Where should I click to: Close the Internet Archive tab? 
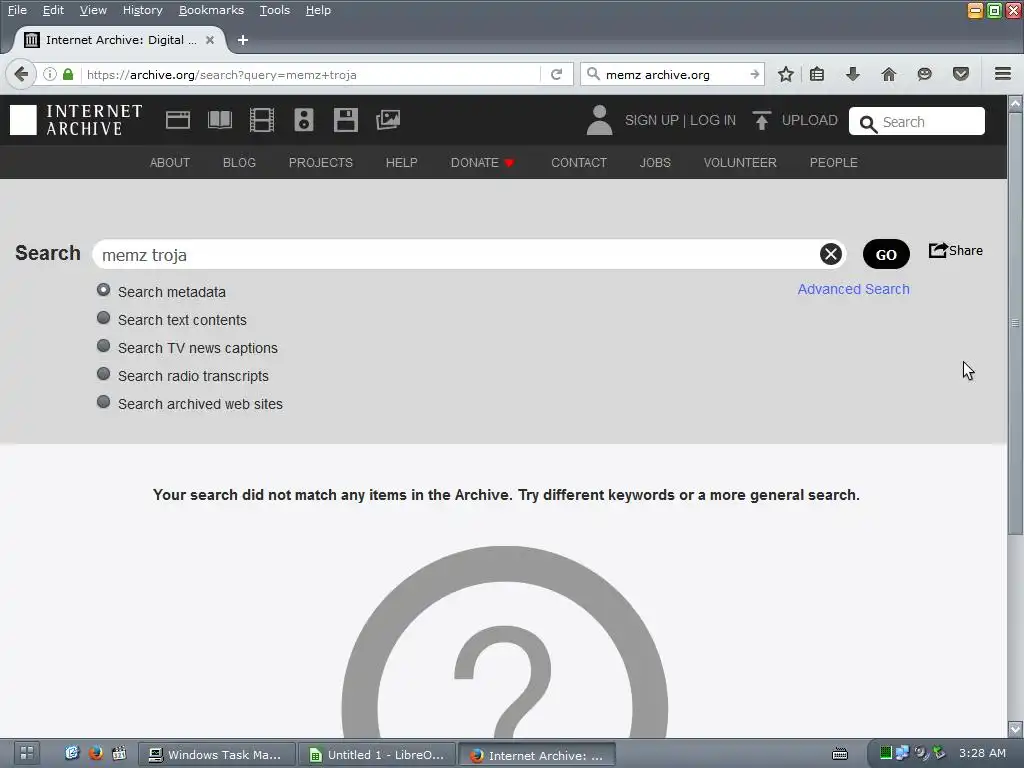pos(210,40)
